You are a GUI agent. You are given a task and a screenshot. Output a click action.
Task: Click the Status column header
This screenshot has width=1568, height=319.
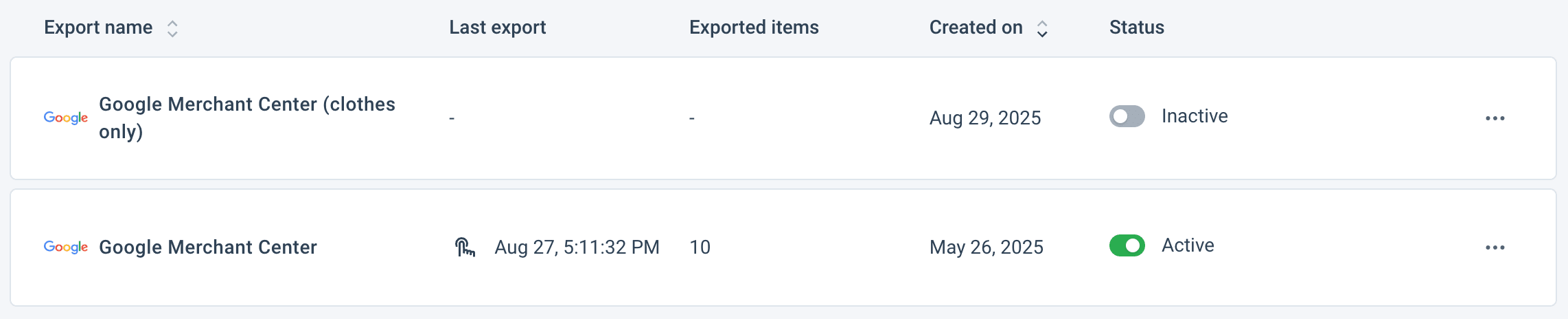[x=1136, y=27]
